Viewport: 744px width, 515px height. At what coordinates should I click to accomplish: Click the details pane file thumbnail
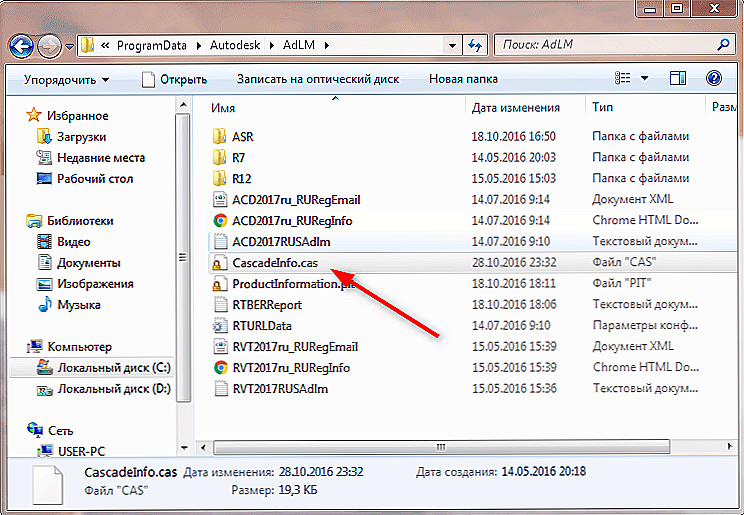click(x=47, y=485)
